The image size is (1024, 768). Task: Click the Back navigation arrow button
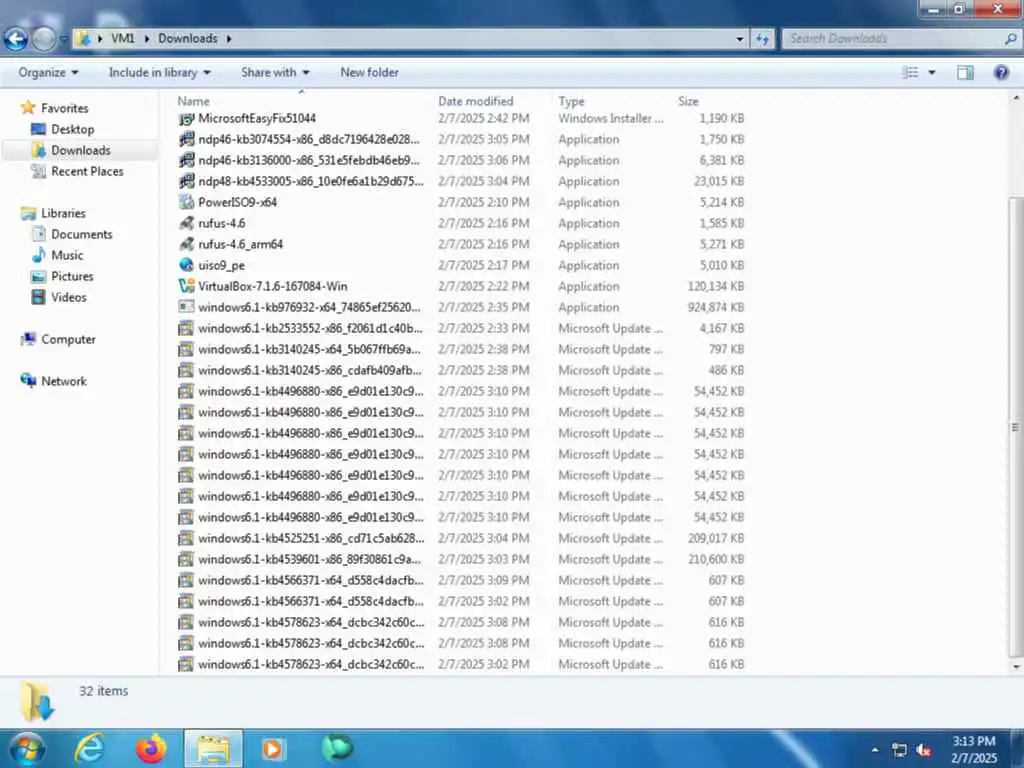[16, 39]
